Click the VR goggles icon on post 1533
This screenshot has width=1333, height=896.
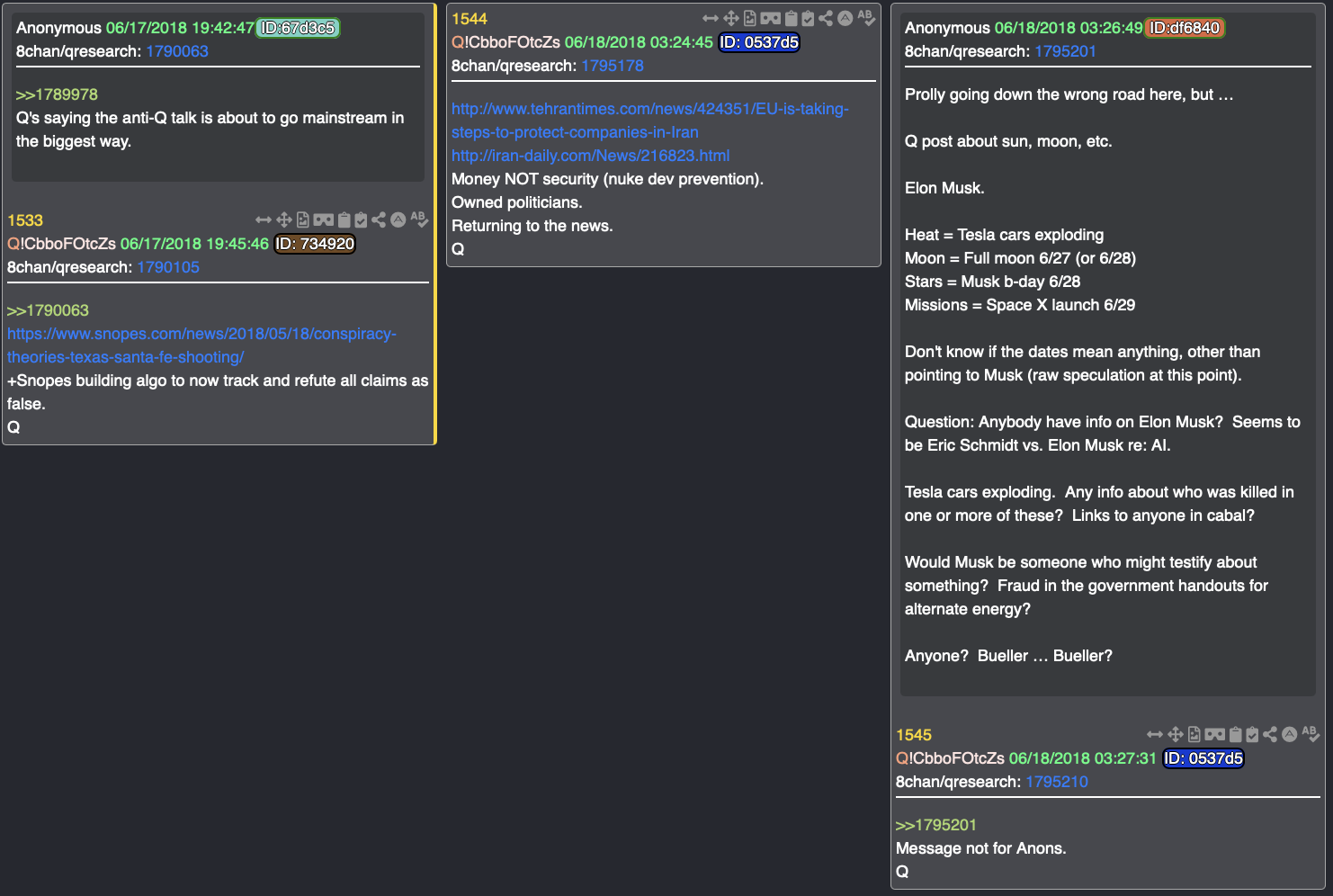323,220
